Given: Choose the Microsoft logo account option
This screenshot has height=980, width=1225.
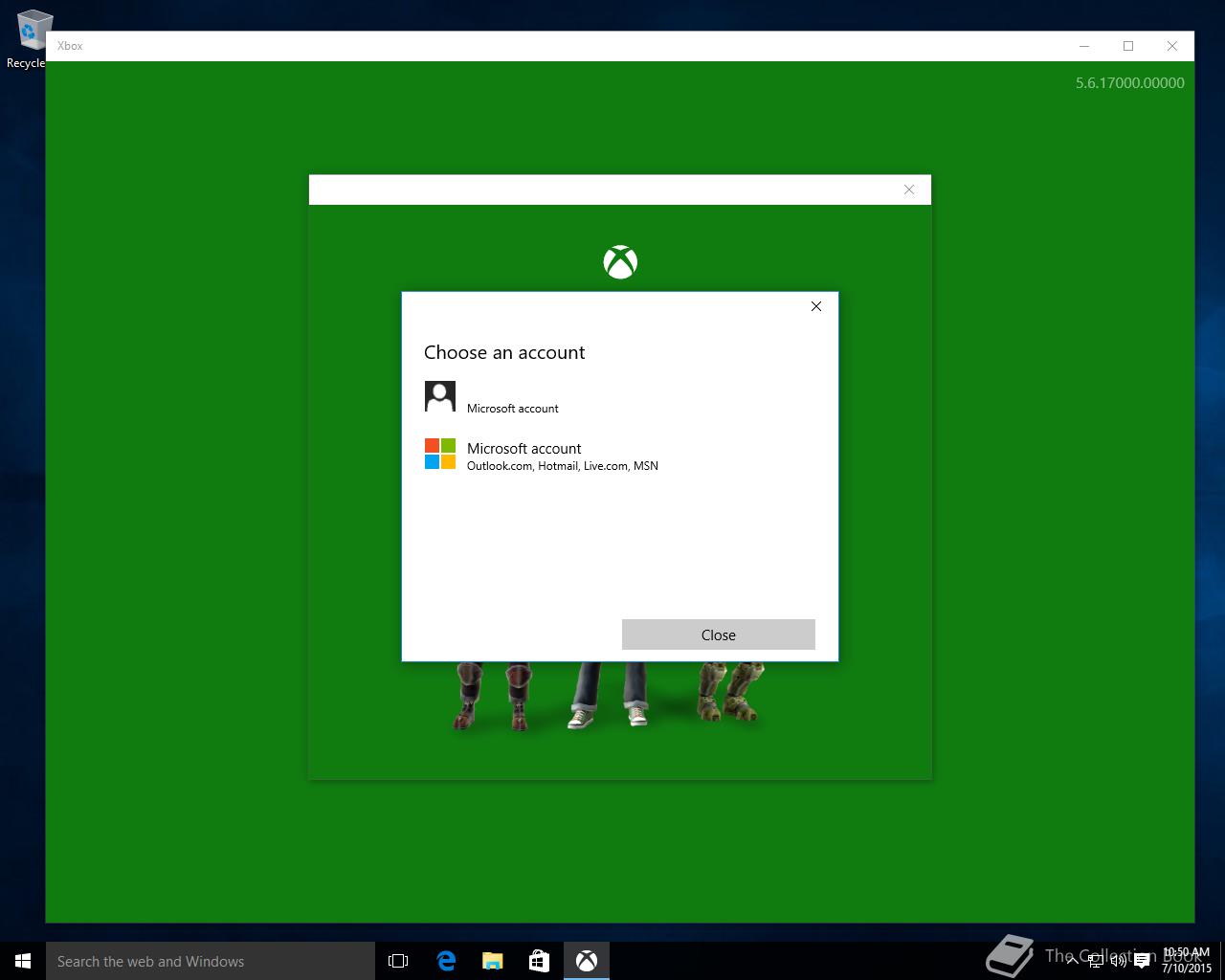Looking at the screenshot, I should 619,456.
